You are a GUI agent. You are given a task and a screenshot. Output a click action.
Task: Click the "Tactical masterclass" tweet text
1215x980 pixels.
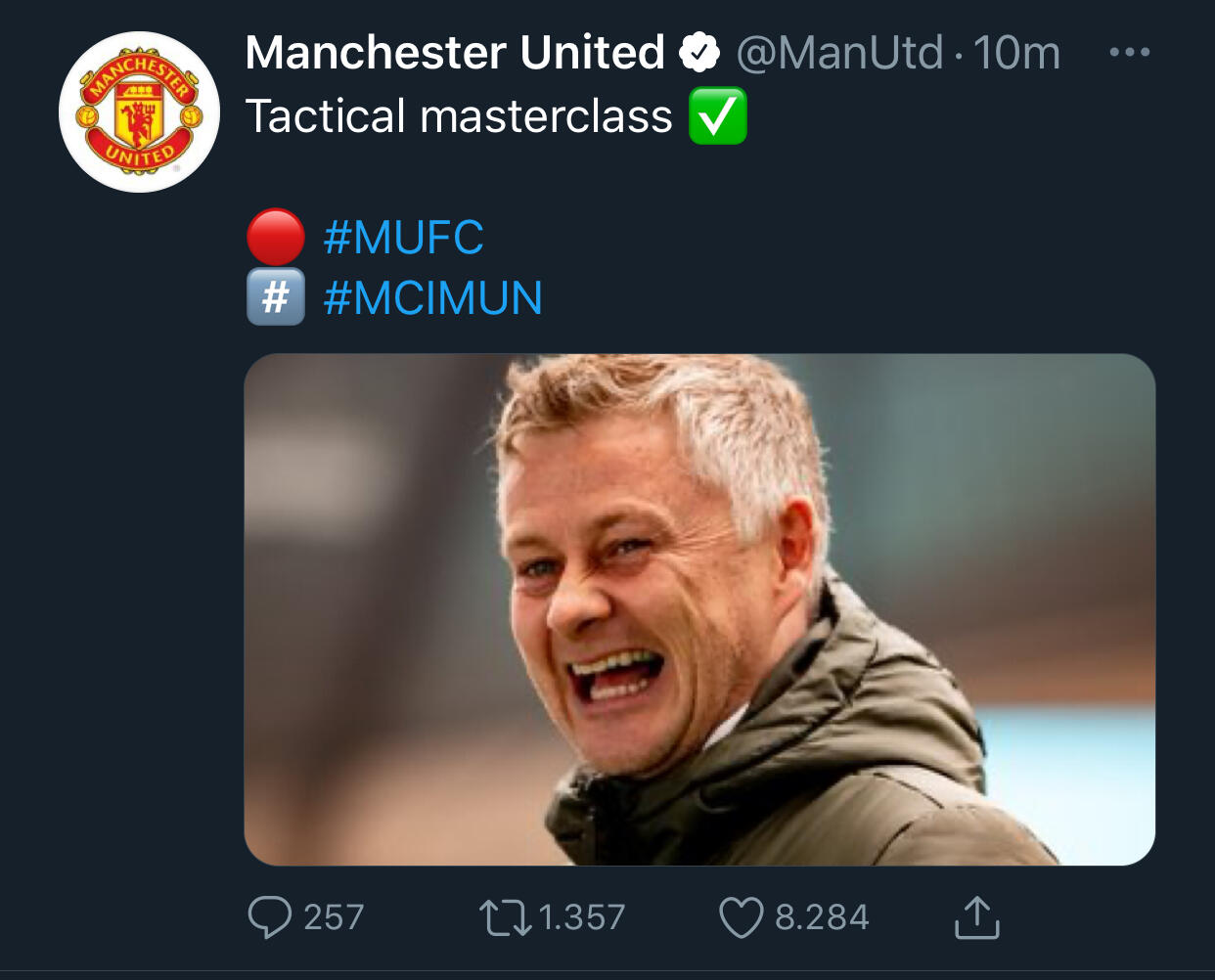tap(459, 116)
